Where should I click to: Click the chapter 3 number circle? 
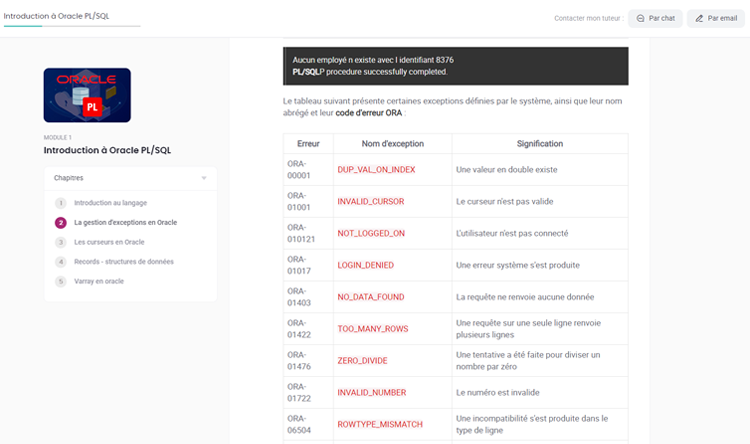pyautogui.click(x=61, y=242)
